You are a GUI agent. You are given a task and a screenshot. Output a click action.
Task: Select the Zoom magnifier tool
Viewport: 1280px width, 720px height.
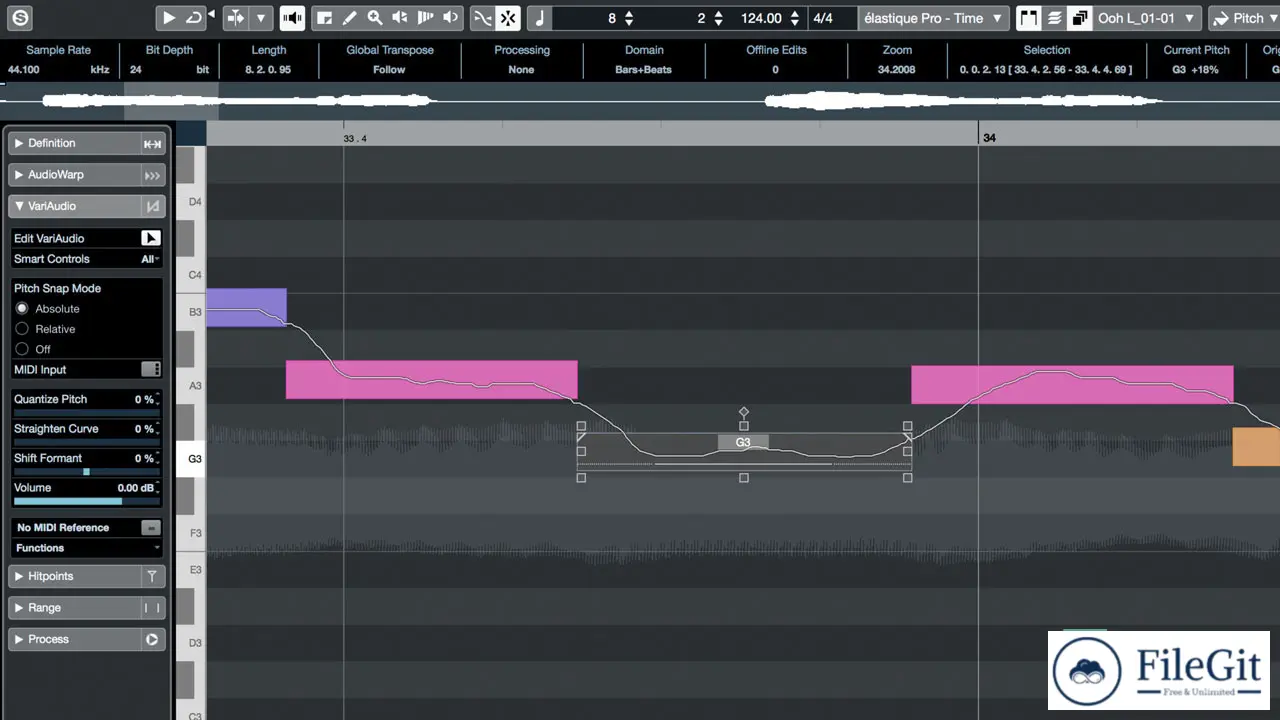click(x=375, y=17)
